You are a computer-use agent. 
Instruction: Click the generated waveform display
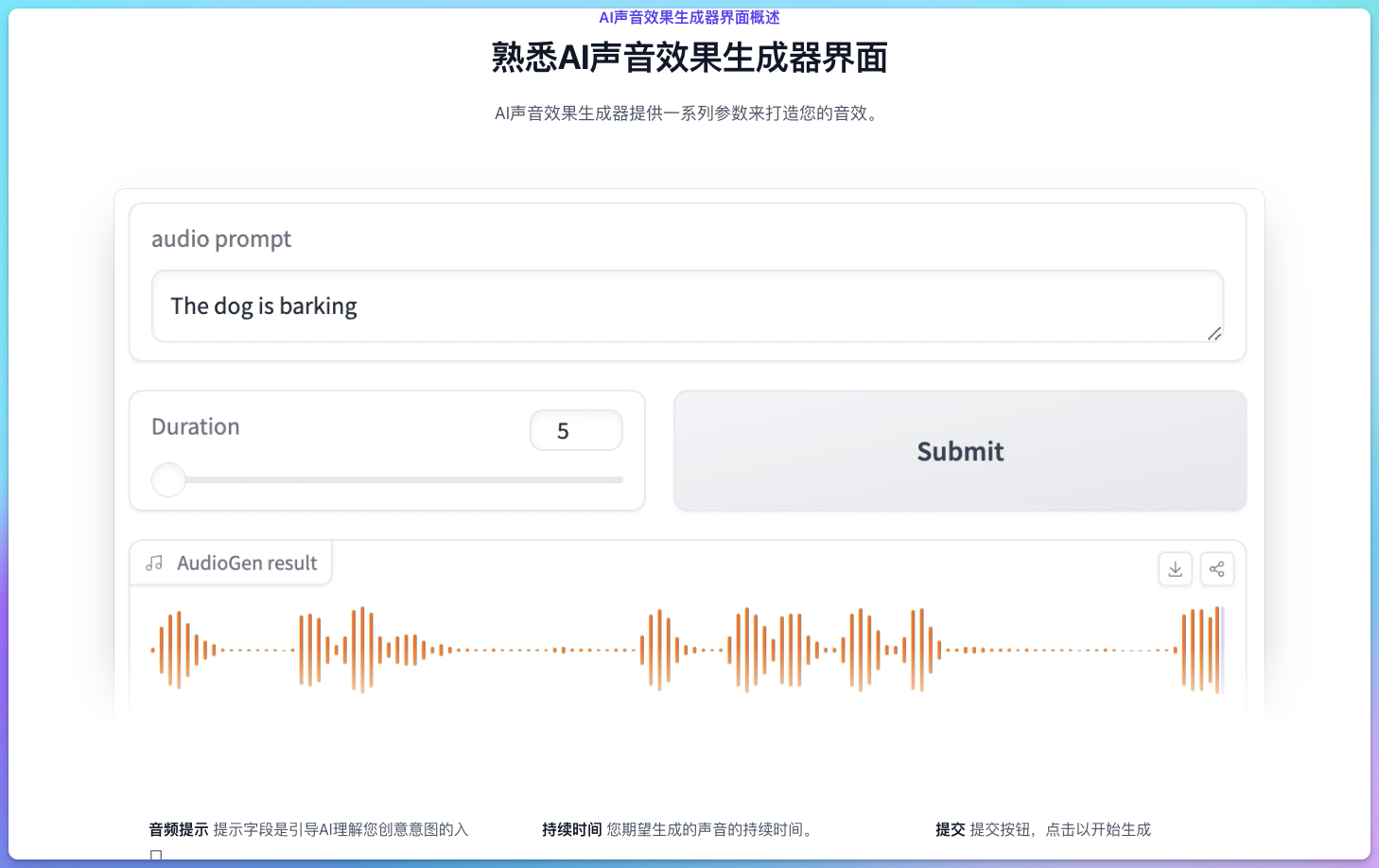(x=688, y=649)
